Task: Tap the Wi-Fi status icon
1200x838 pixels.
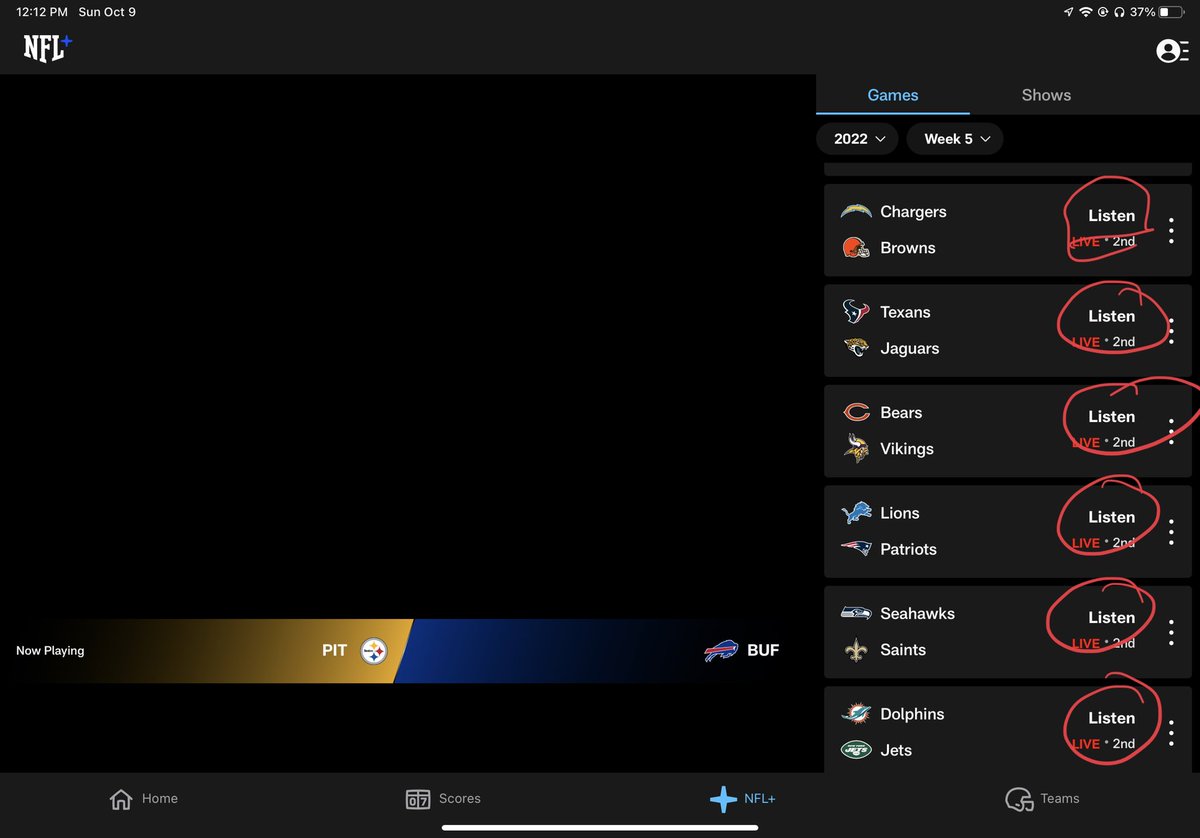Action: [x=1086, y=12]
